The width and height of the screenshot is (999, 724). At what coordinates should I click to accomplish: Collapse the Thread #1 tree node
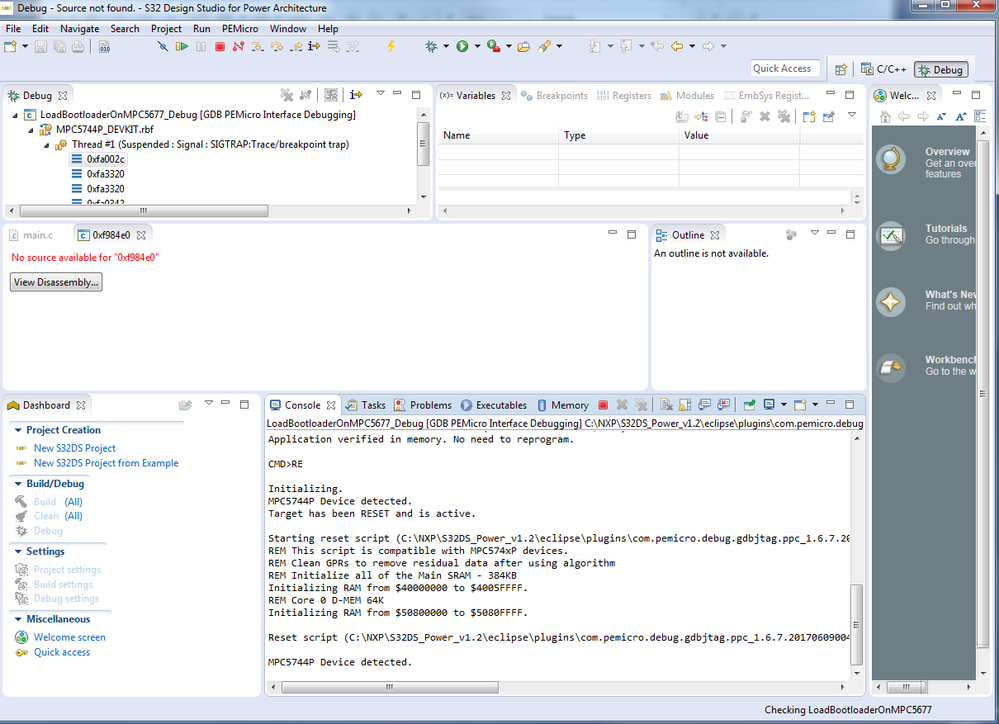point(47,145)
